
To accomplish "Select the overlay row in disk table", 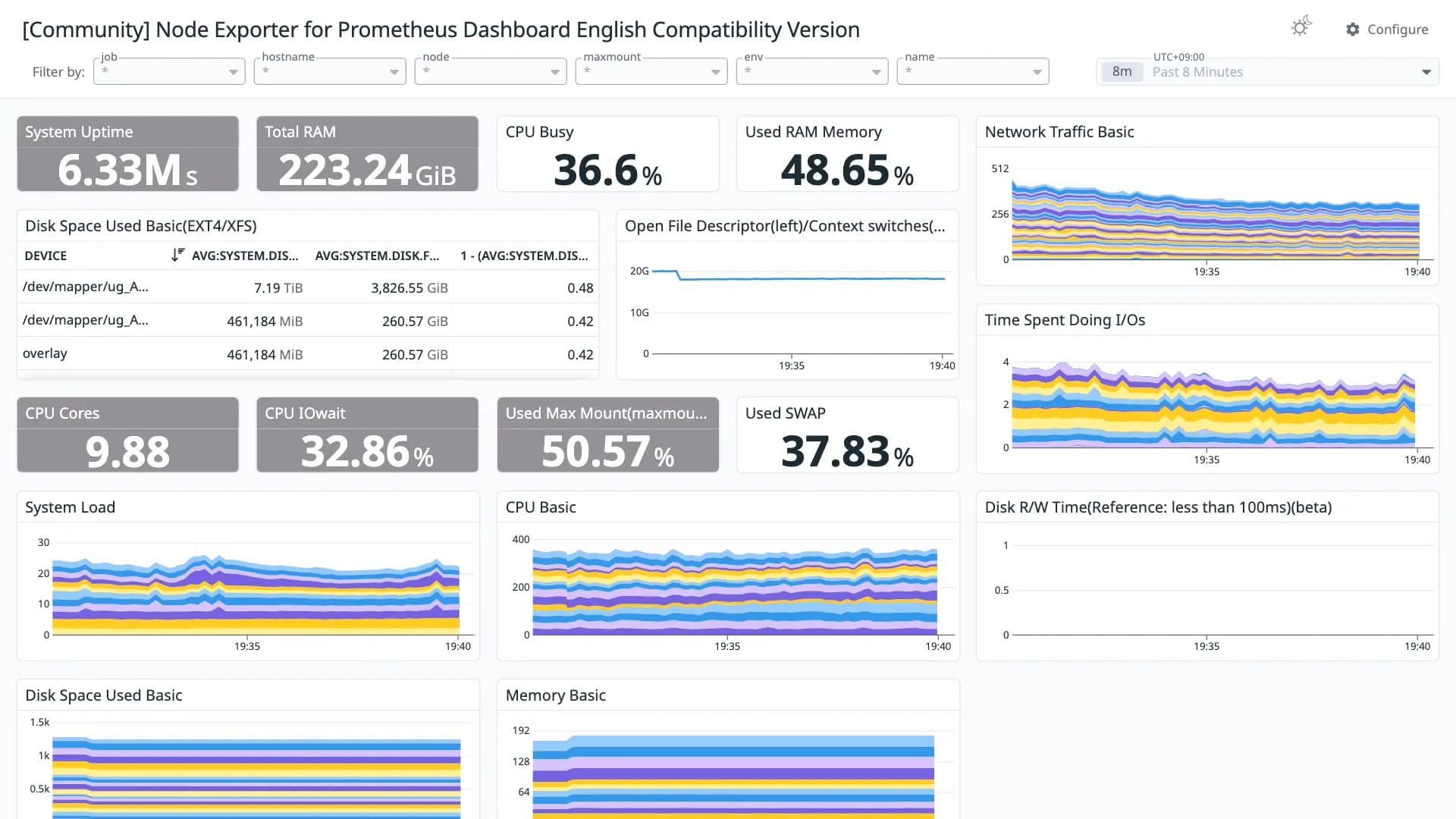I will (x=308, y=354).
